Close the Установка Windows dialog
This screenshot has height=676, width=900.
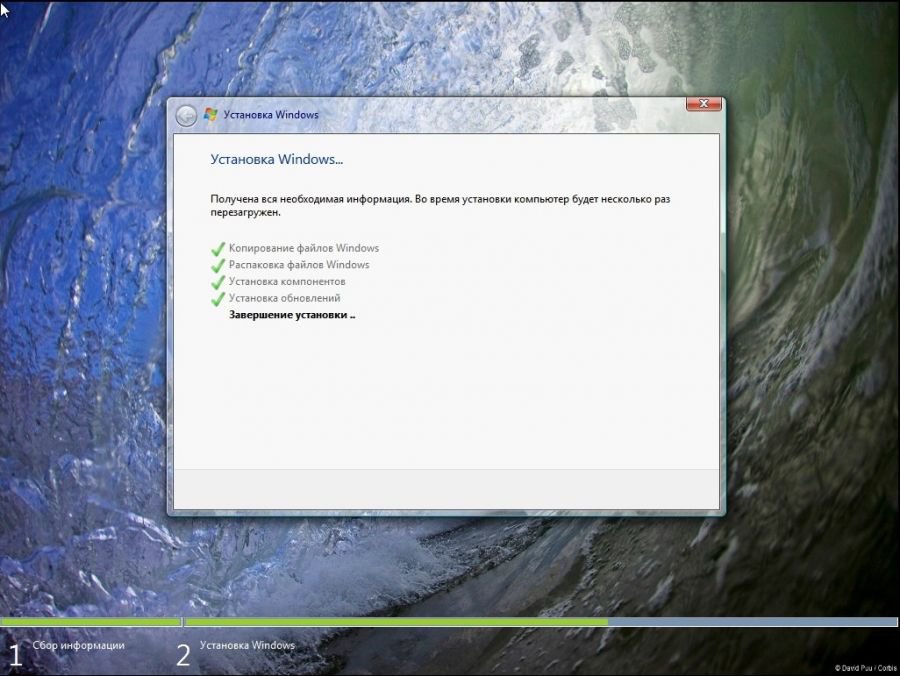pyautogui.click(x=704, y=104)
